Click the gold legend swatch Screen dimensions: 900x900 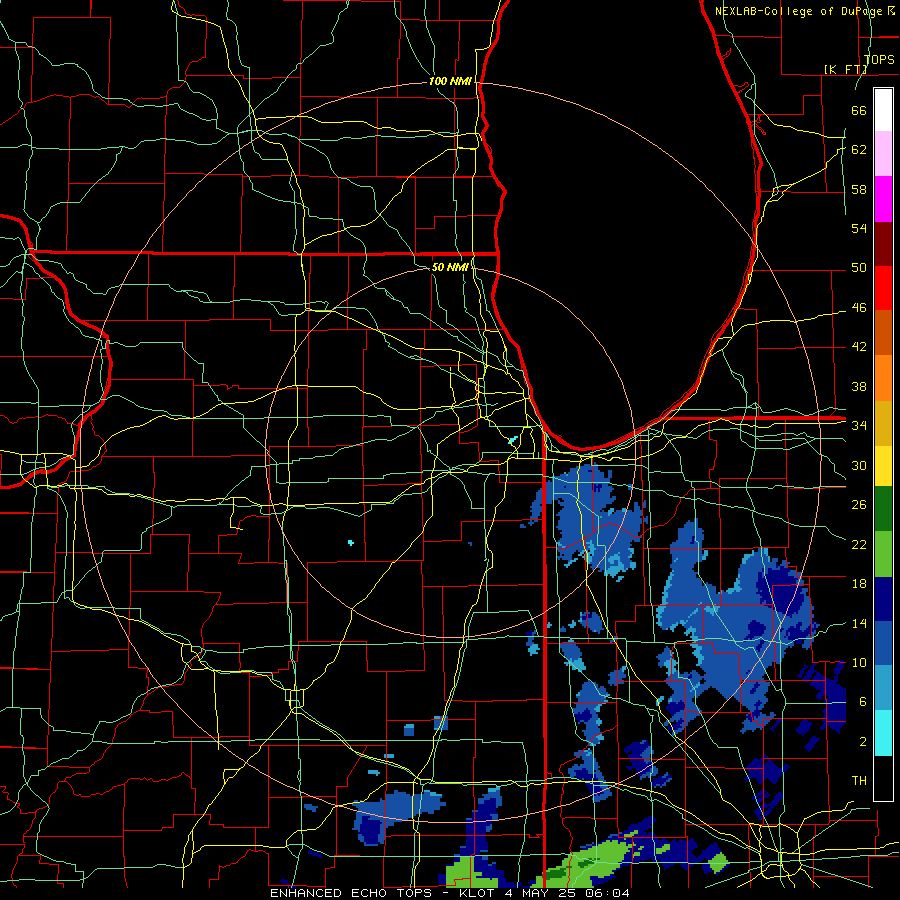pyautogui.click(x=883, y=423)
